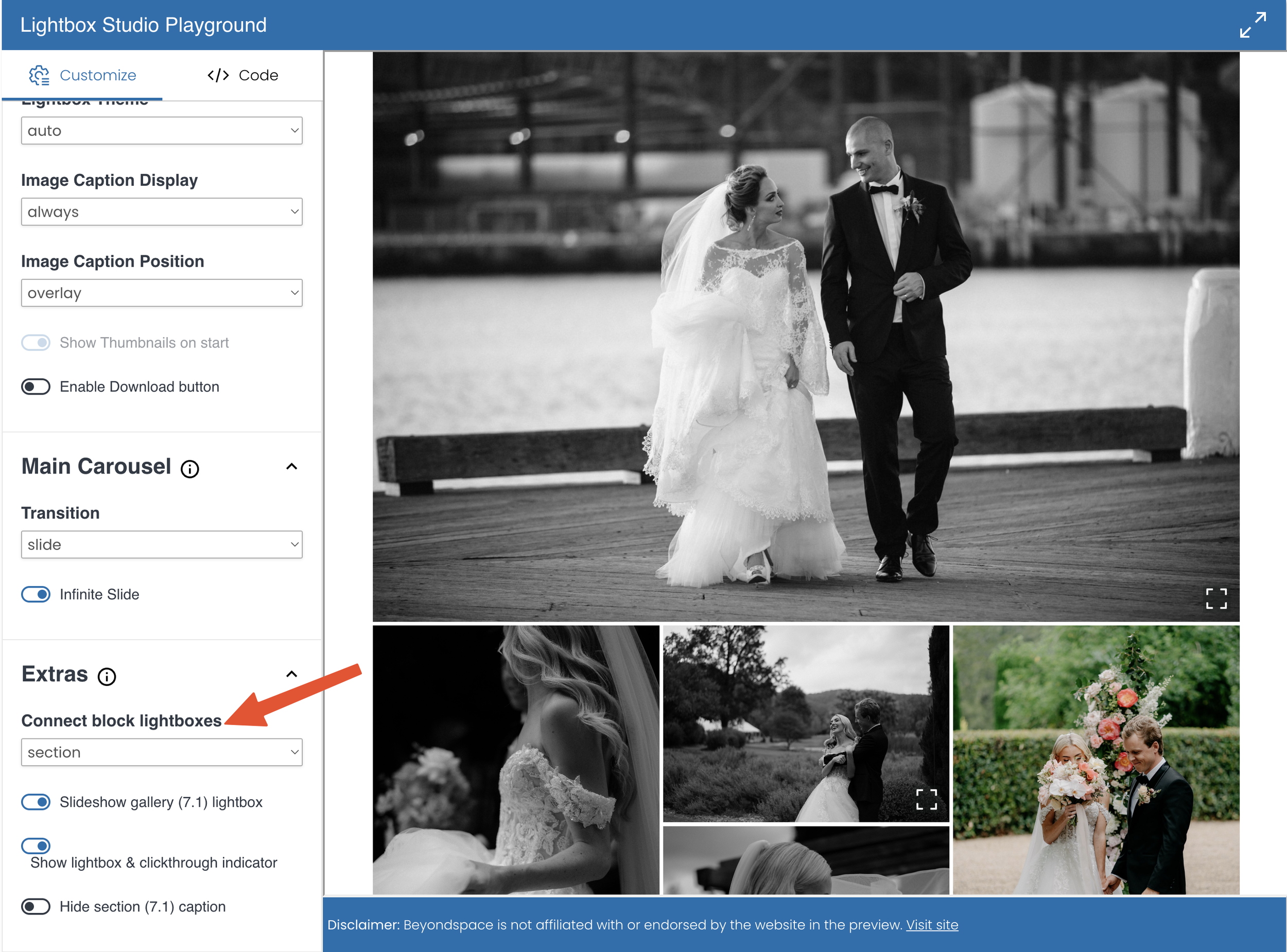Open the black-and-white bride back photo
1287x952 pixels.
click(x=516, y=760)
